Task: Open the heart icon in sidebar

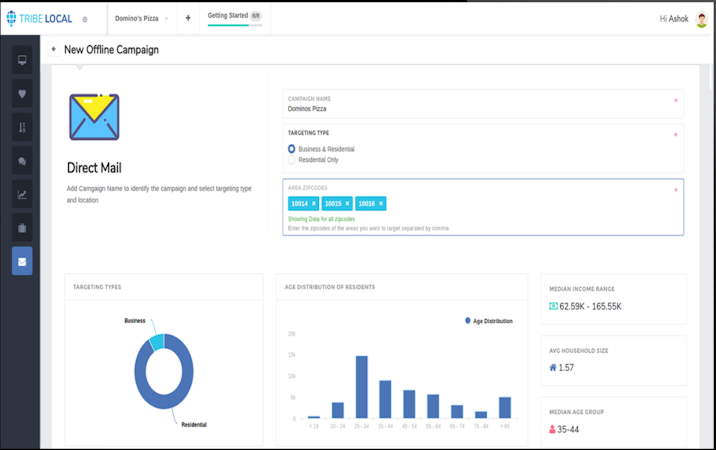Action: click(22, 94)
